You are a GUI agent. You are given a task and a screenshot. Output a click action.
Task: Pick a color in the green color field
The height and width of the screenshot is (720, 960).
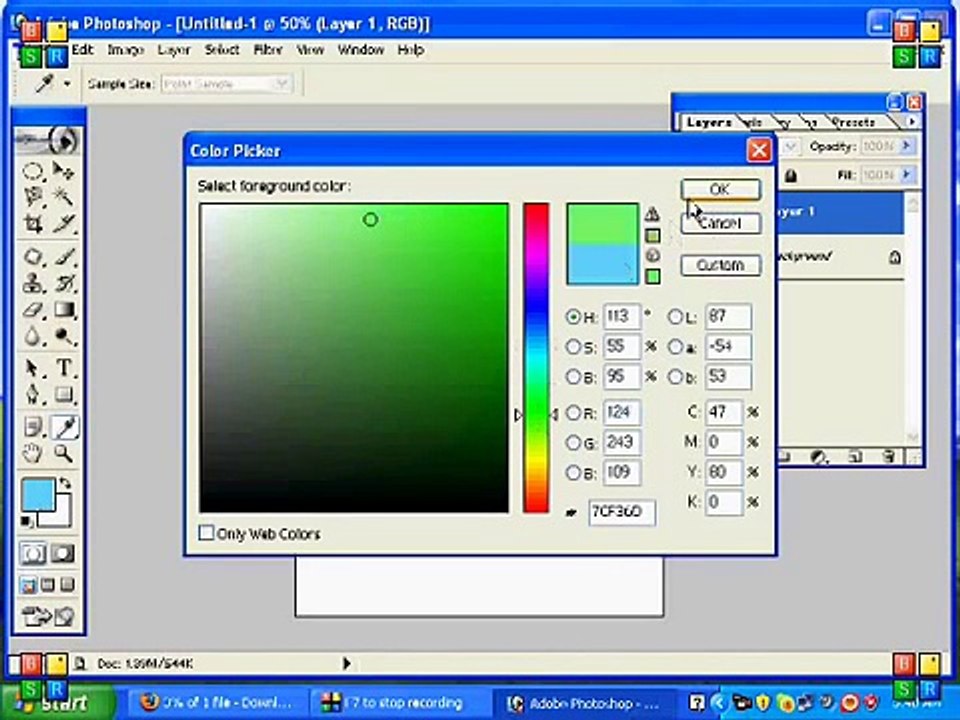(353, 358)
